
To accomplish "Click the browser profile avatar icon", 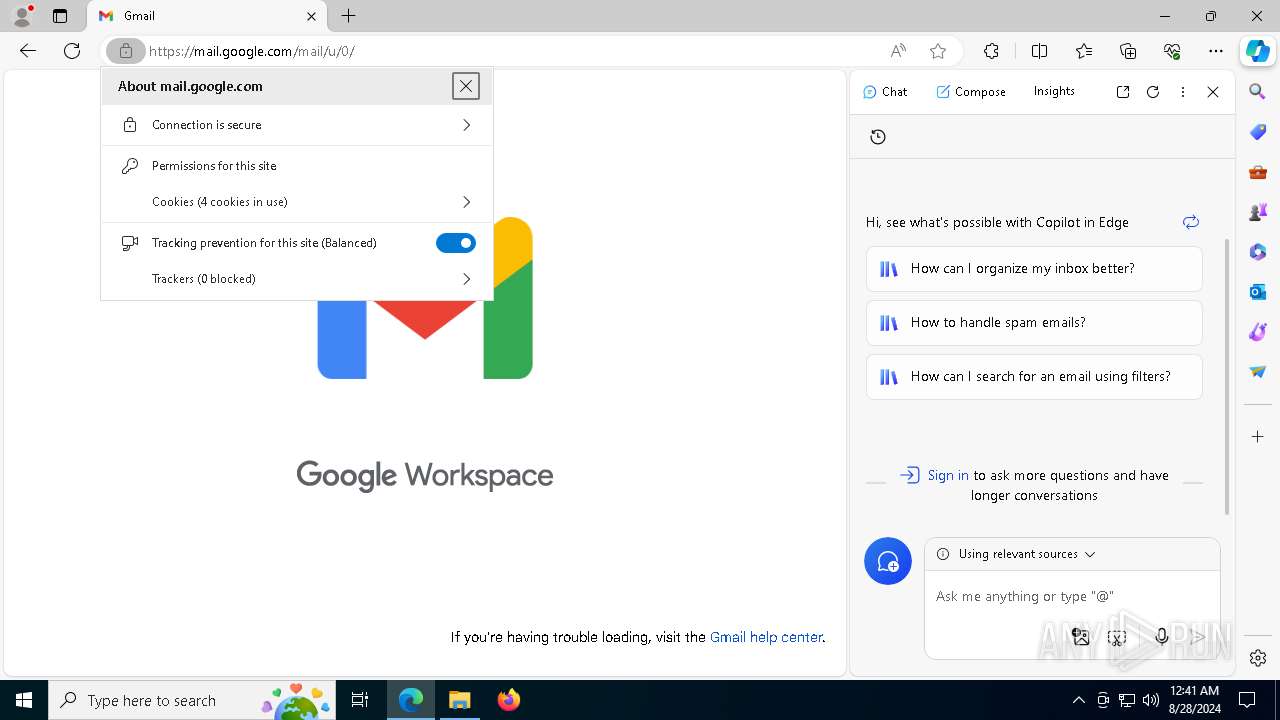I will (x=22, y=15).
